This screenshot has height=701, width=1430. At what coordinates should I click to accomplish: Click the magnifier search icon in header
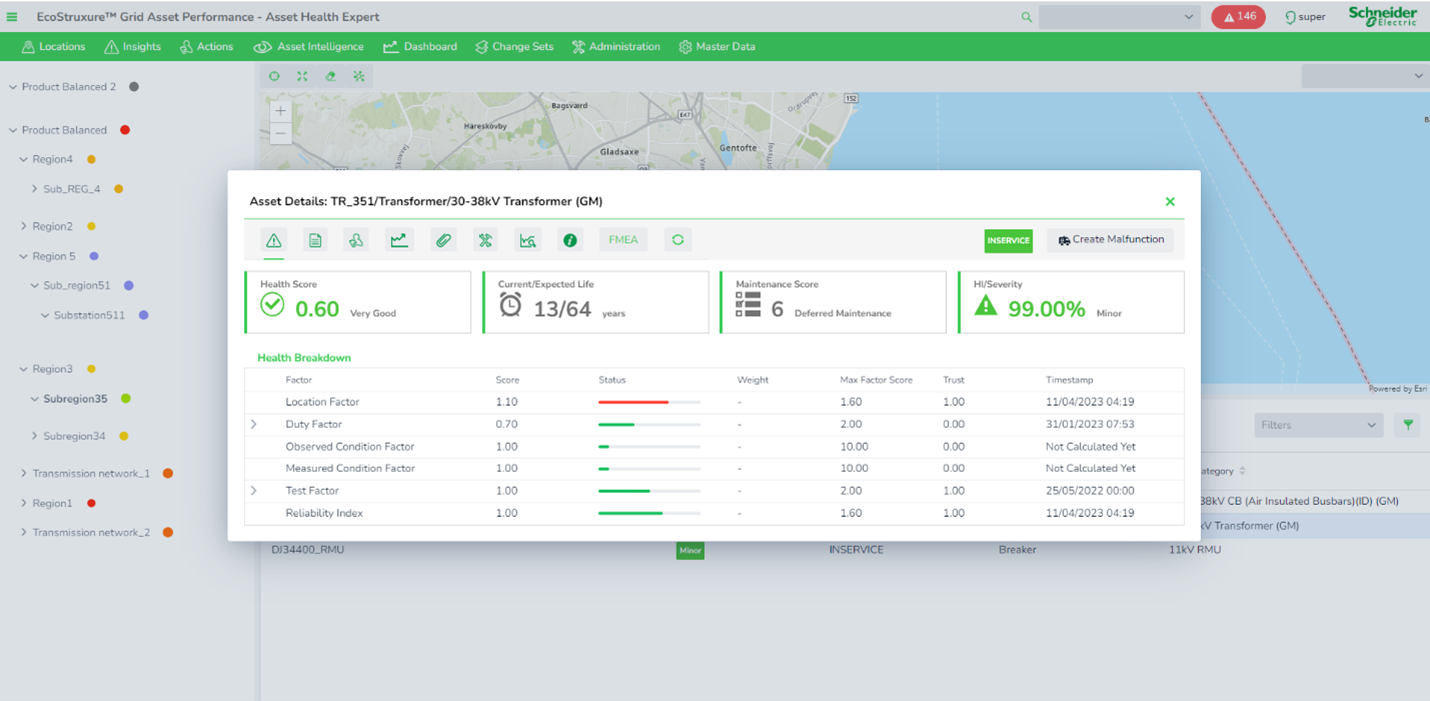[1026, 17]
